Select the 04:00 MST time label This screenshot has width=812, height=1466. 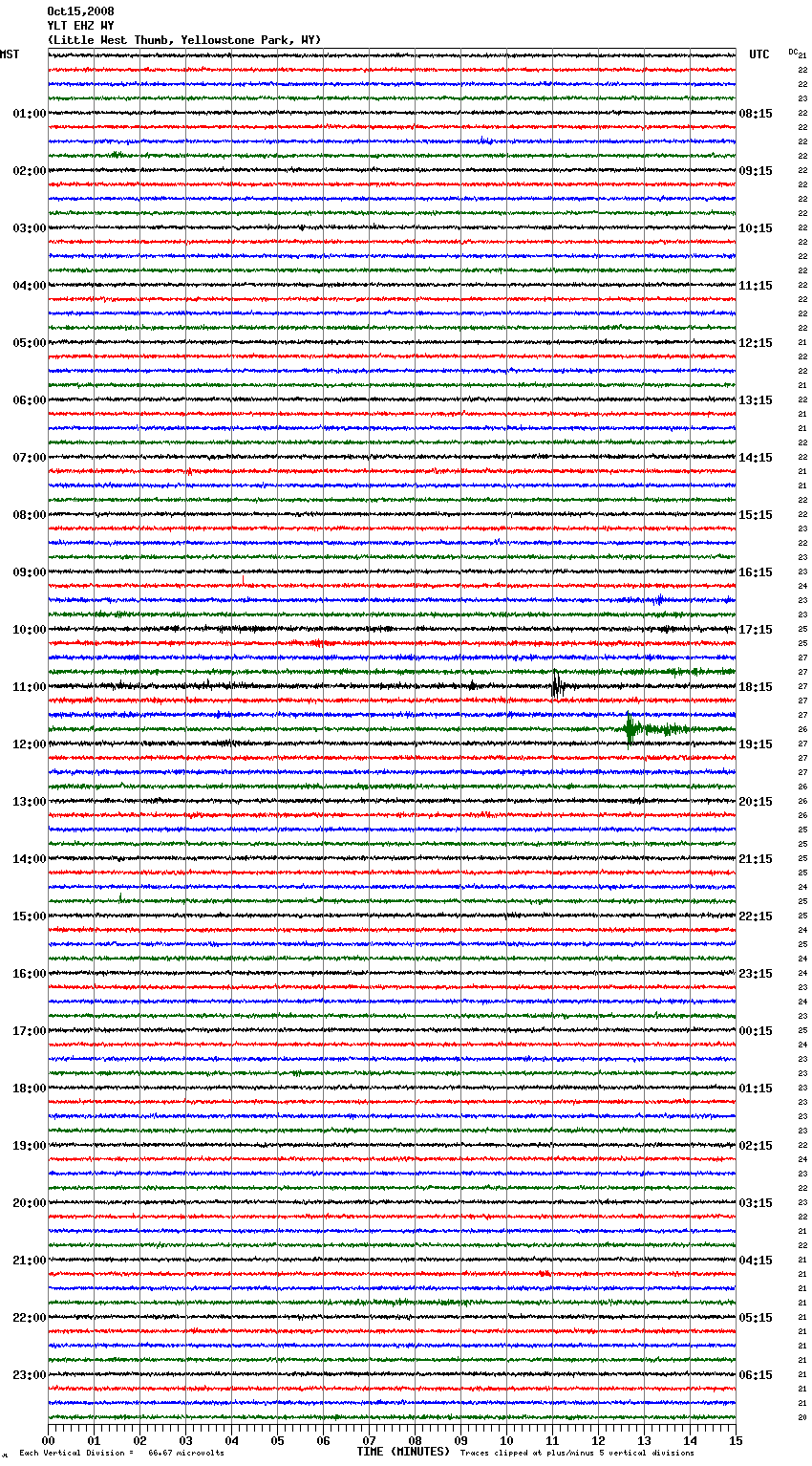(30, 286)
